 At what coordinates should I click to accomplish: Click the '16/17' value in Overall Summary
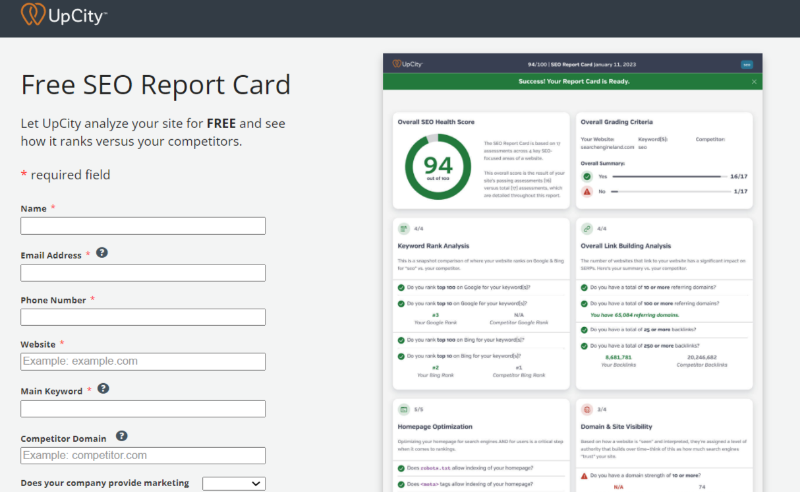(739, 177)
